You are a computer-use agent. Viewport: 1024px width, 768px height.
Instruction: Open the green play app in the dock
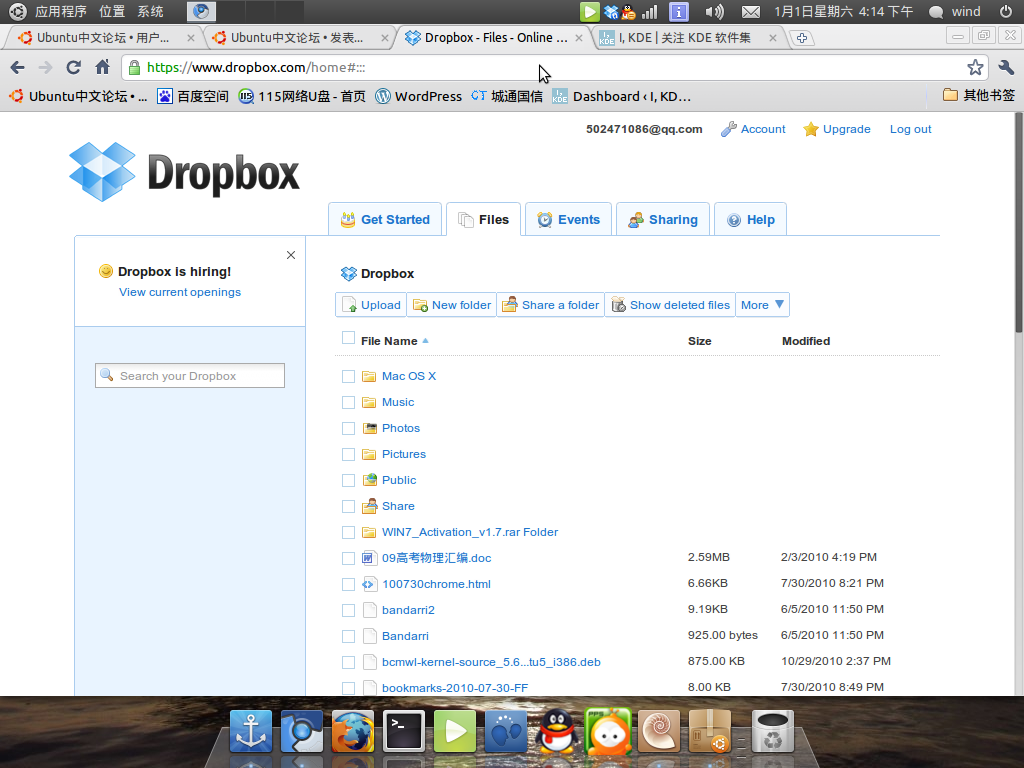coord(455,731)
